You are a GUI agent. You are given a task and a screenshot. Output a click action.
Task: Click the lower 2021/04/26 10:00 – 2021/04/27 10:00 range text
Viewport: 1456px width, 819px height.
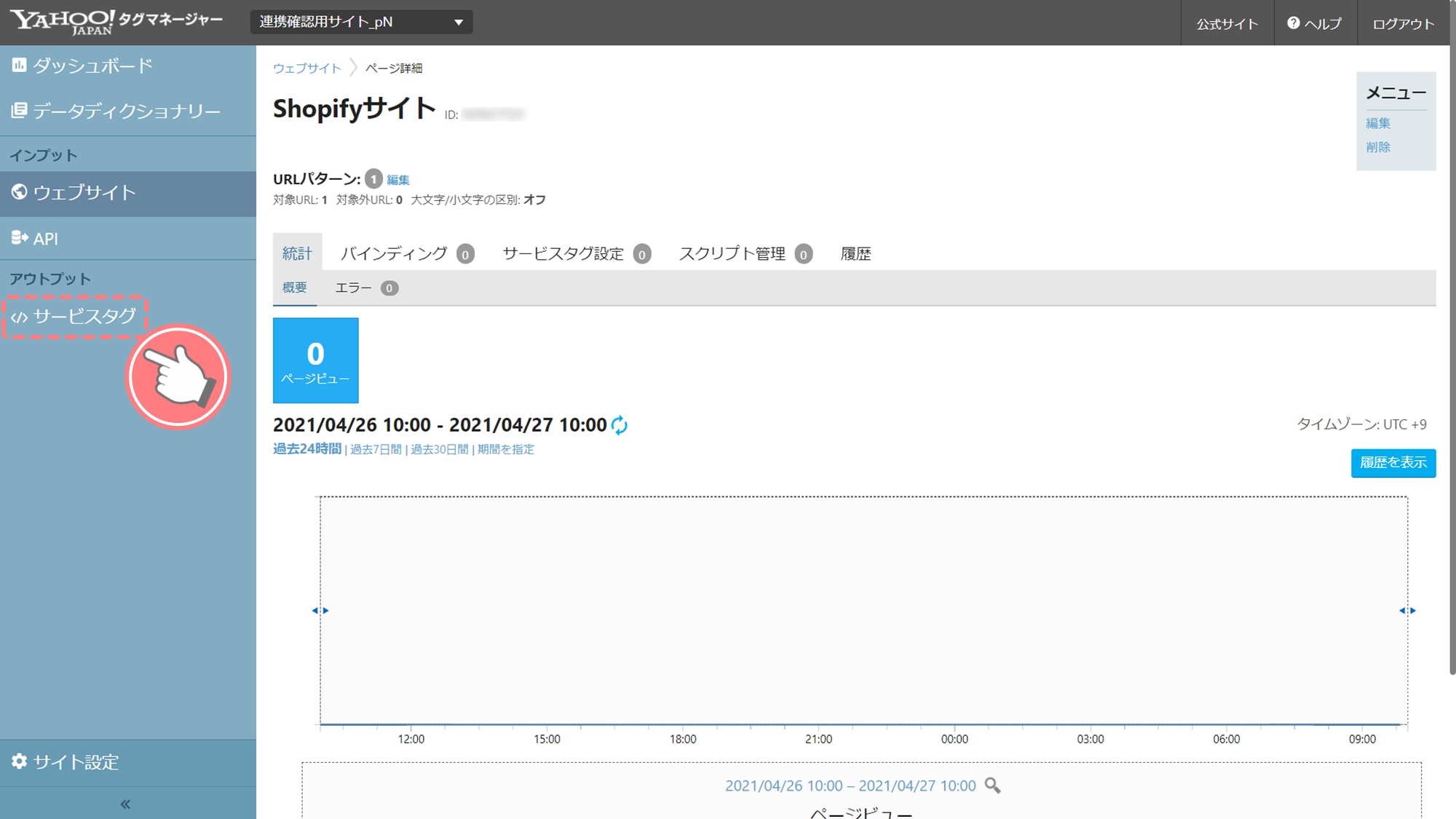(x=850, y=786)
